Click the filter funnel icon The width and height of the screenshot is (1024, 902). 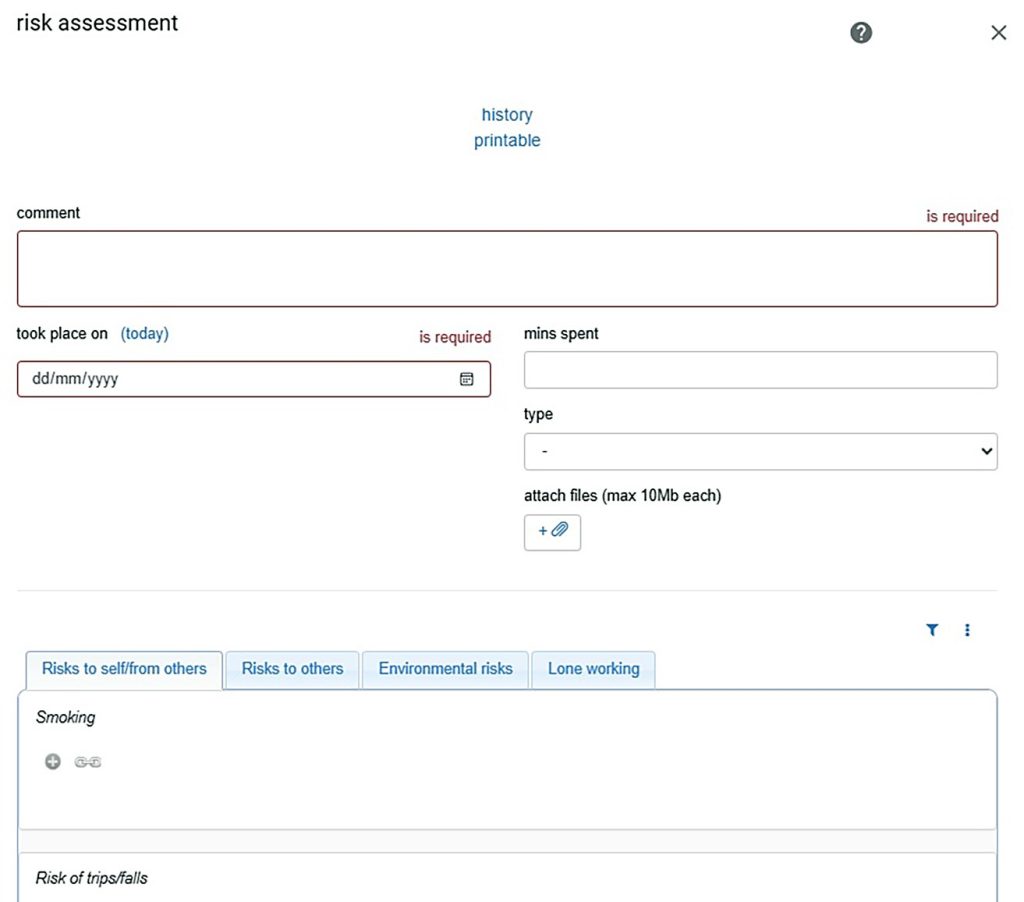coord(932,630)
